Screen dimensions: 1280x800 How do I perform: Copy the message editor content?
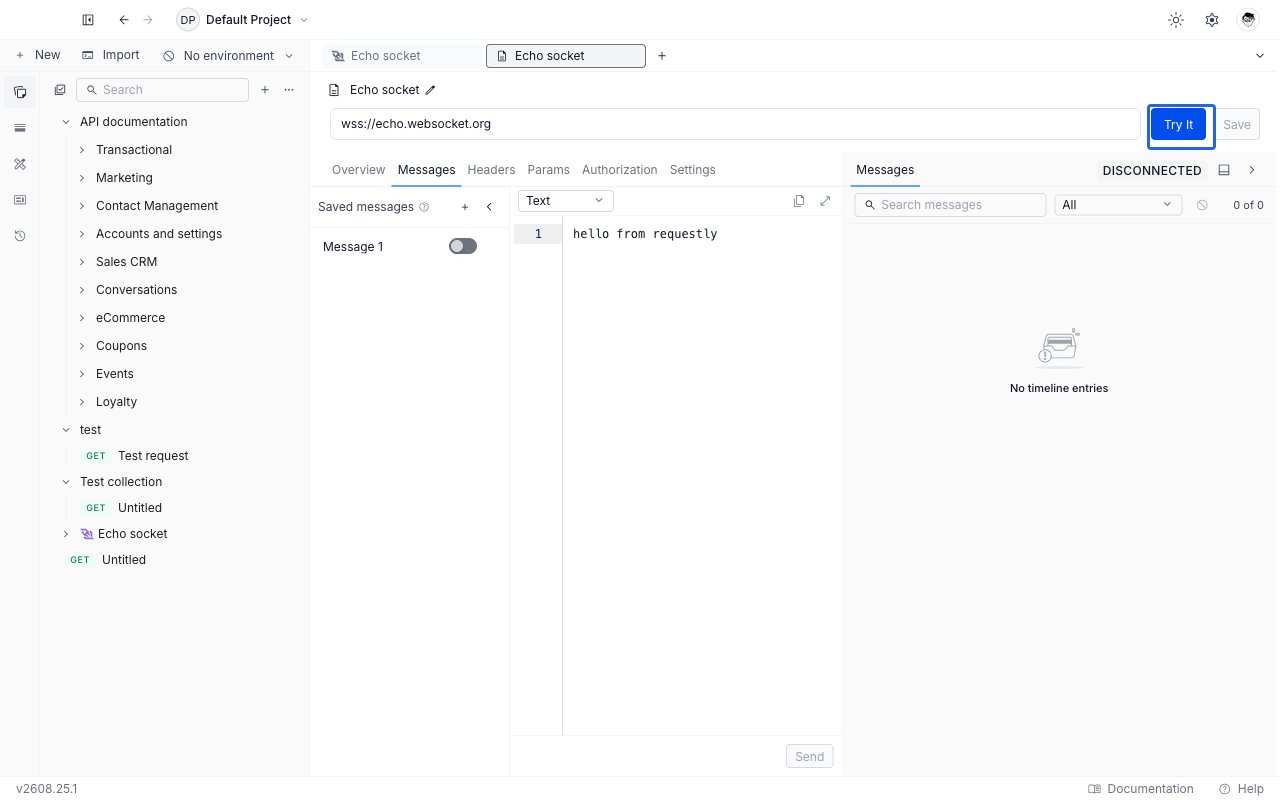pyautogui.click(x=799, y=201)
